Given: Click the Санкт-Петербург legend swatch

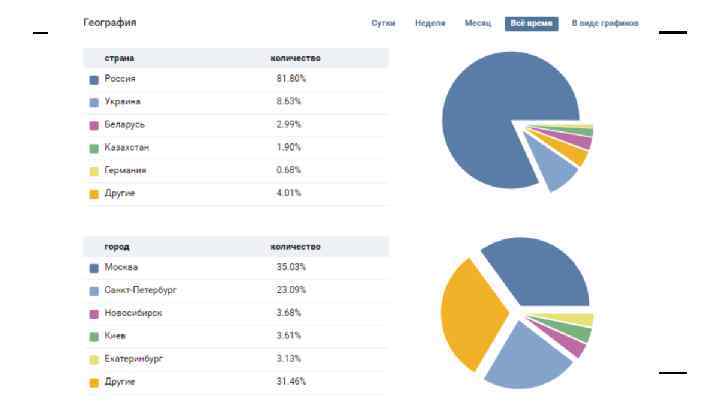Looking at the screenshot, I should (94, 291).
